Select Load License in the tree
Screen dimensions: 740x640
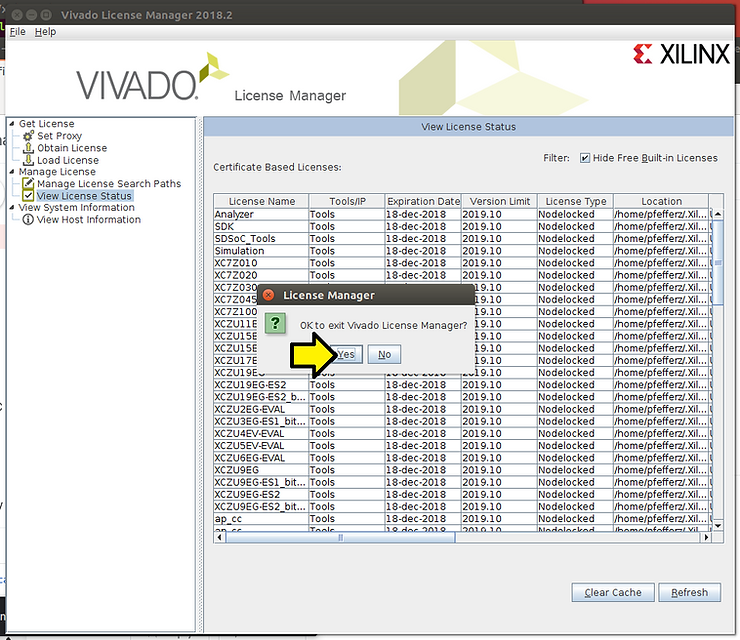68,160
